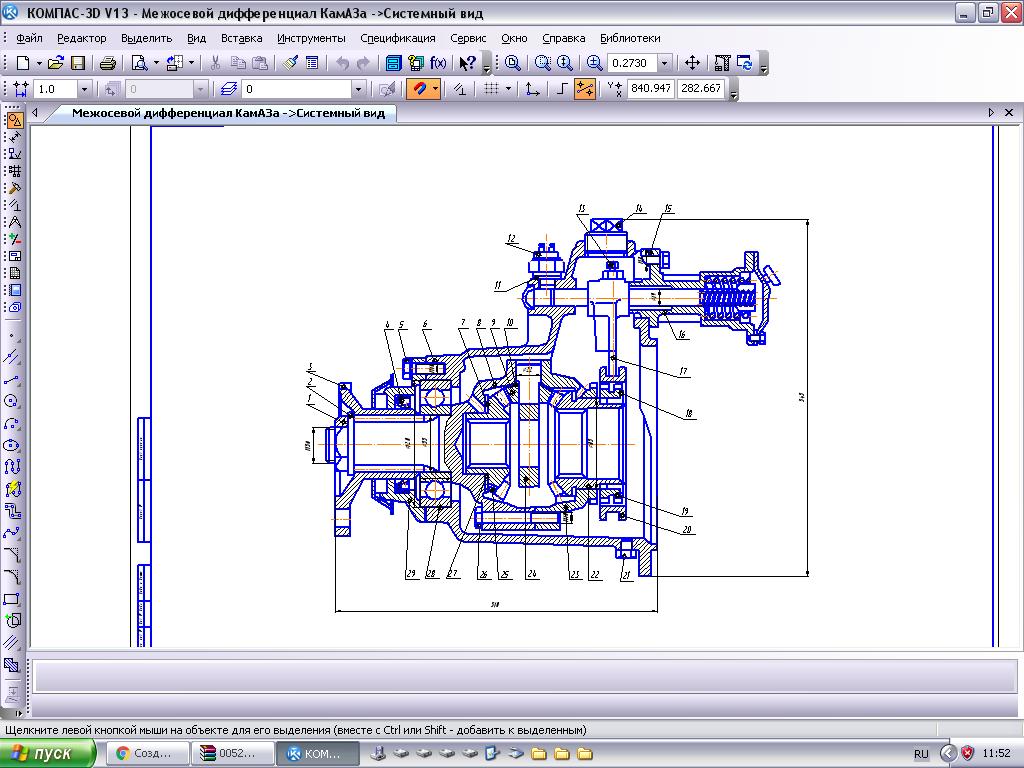Image resolution: width=1024 pixels, height=768 pixels.
Task: Click the refresh view icon
Action: (745, 63)
